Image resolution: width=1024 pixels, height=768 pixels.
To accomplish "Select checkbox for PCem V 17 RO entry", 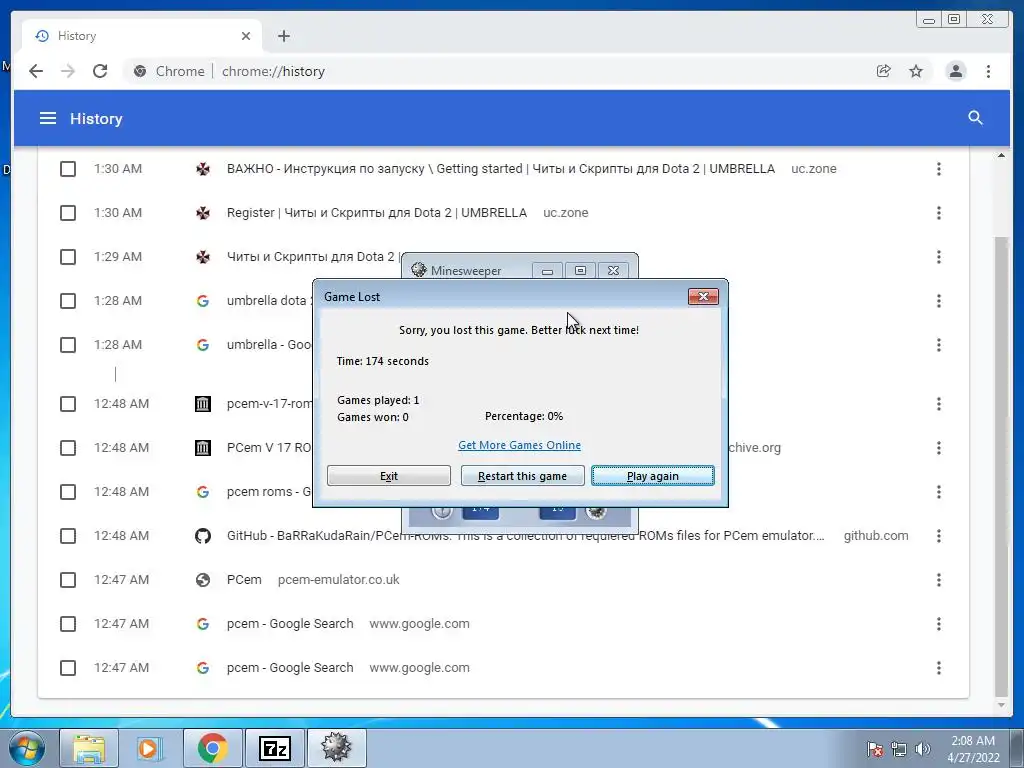I will [x=68, y=448].
